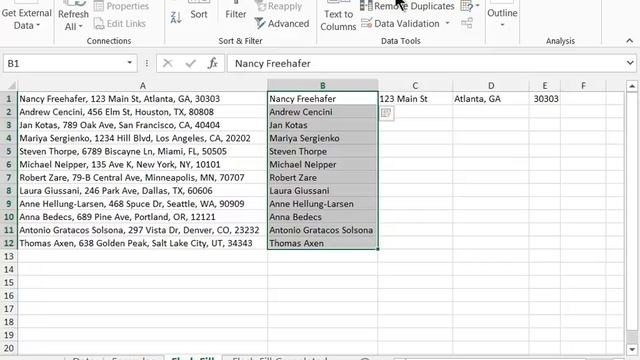Click cell A10 Anna Bedecs address row
Viewport: 640px width, 360px height.
click(142, 217)
